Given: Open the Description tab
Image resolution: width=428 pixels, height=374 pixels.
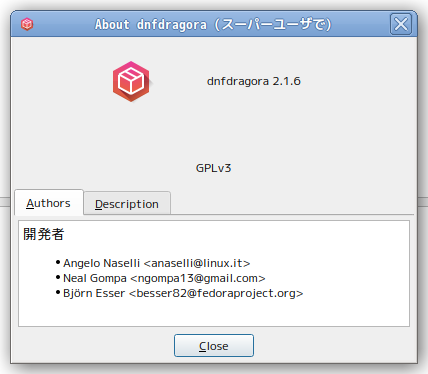Looking at the screenshot, I should click(x=127, y=204).
